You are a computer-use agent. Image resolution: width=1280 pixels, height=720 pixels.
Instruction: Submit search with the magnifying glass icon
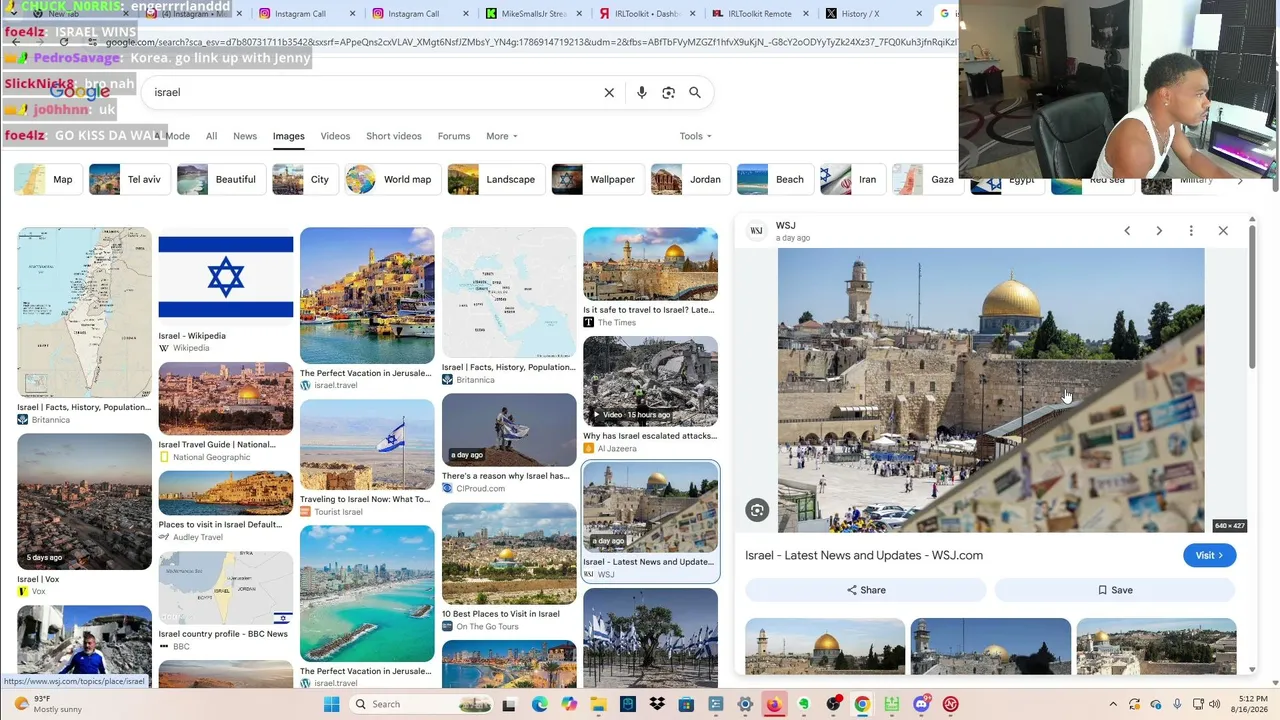[695, 93]
